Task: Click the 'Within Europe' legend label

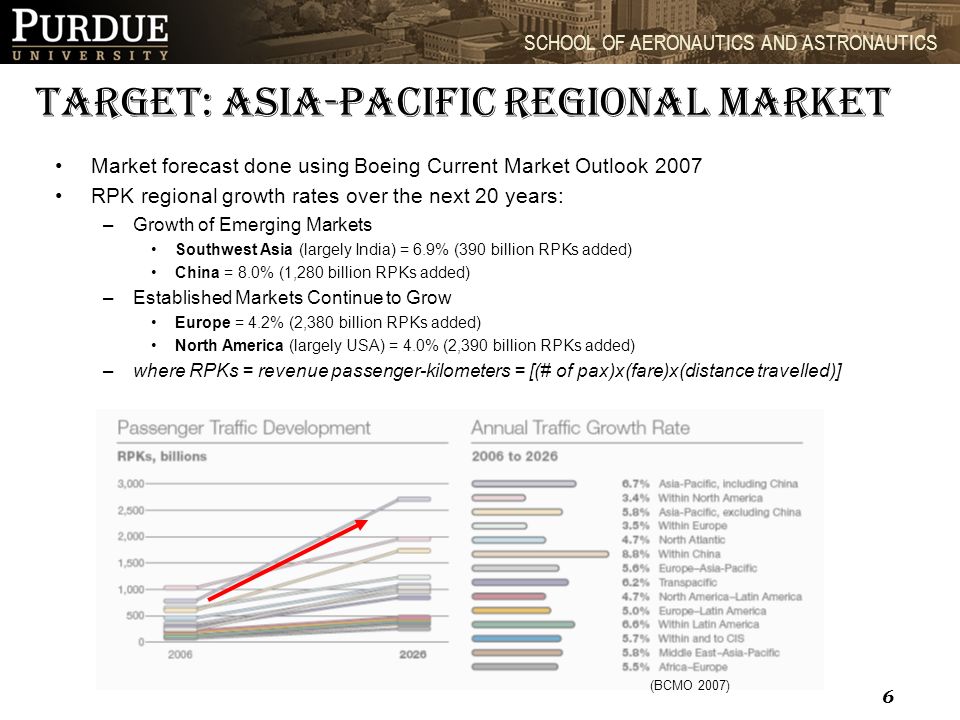Action: coord(692,526)
